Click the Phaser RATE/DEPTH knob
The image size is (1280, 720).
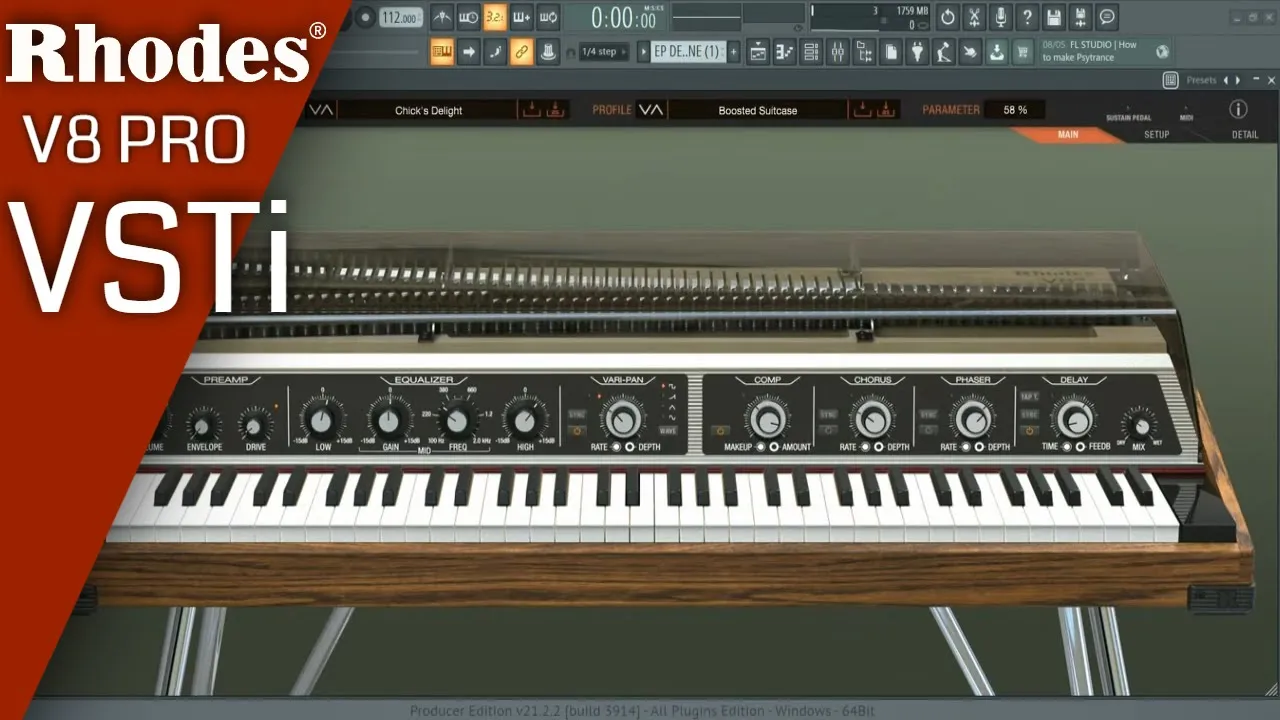973,418
